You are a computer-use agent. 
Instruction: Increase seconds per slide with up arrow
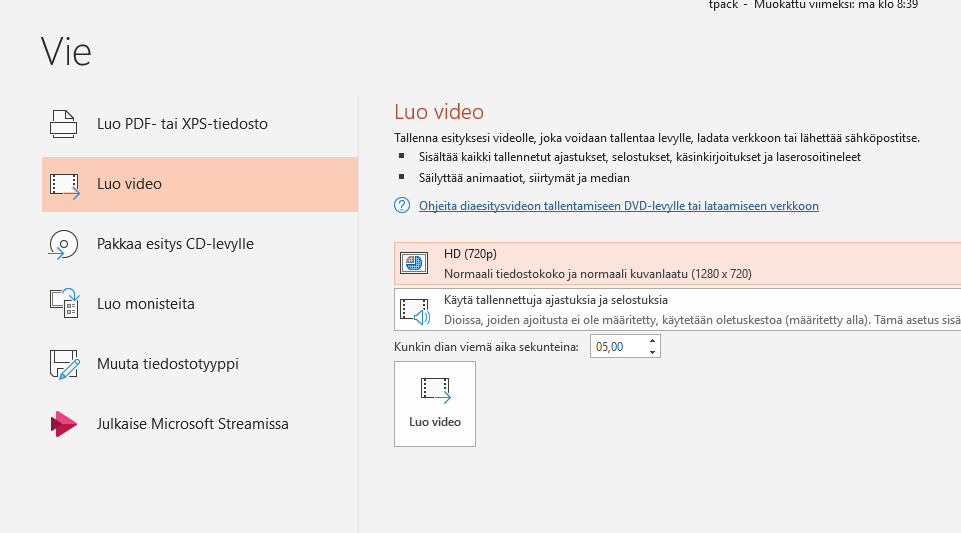tap(653, 341)
